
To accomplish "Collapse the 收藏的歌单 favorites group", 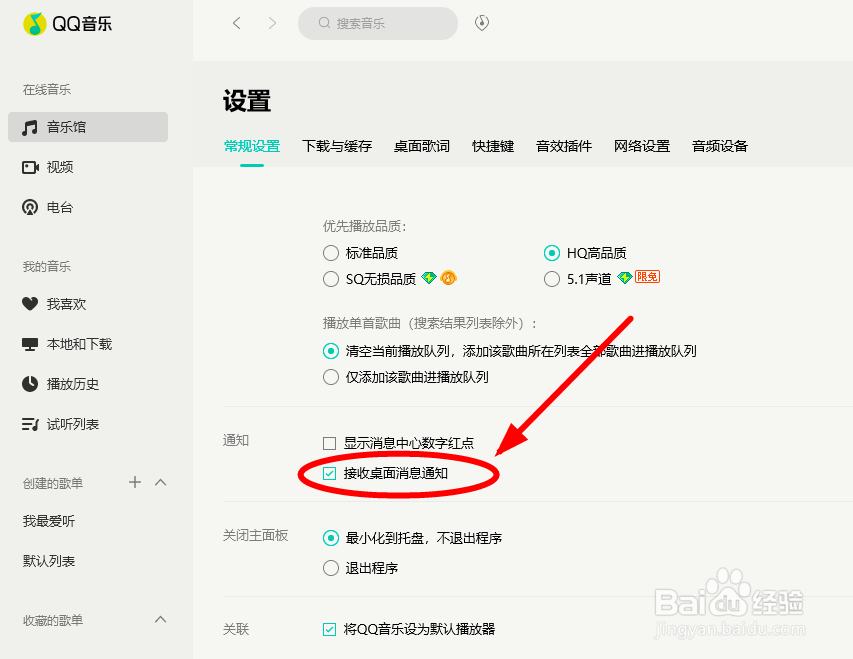I will (x=160, y=619).
